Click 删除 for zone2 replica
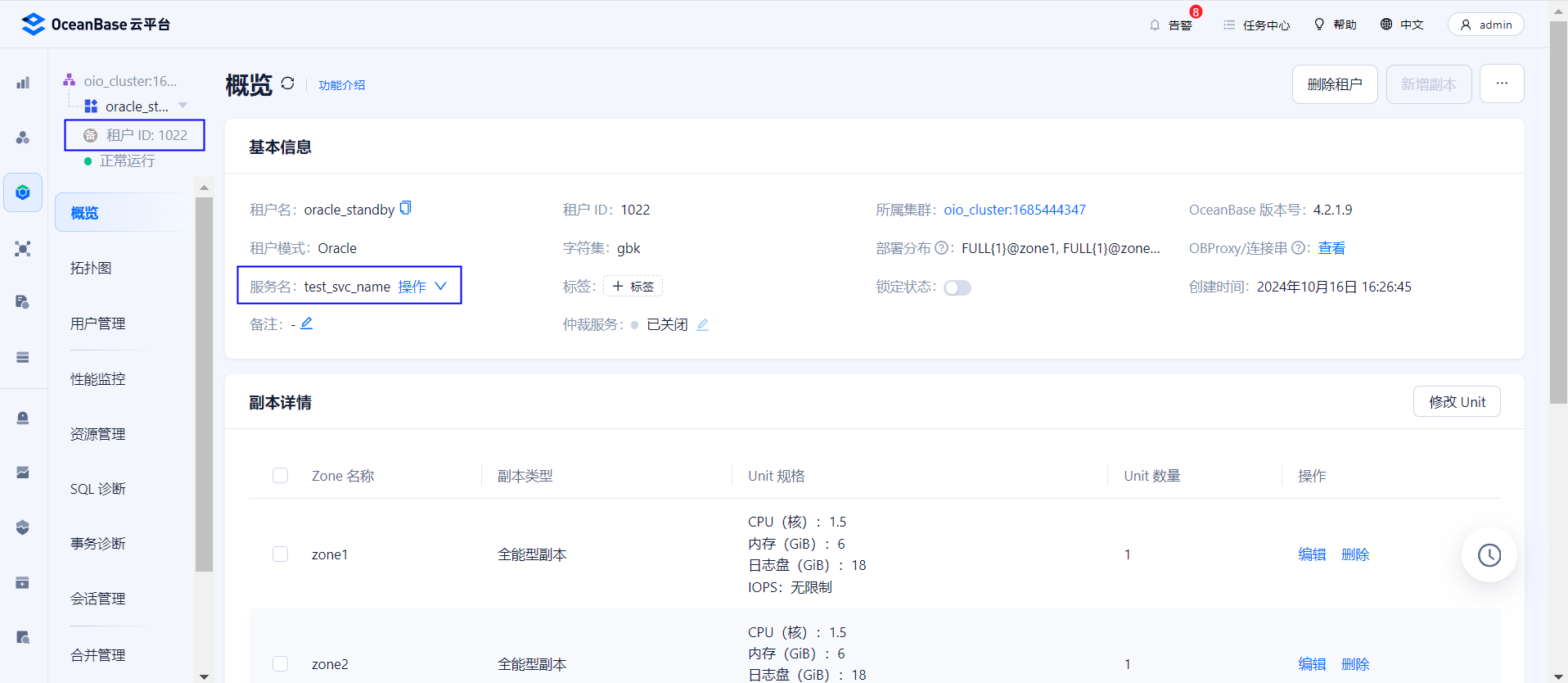 coord(1355,664)
